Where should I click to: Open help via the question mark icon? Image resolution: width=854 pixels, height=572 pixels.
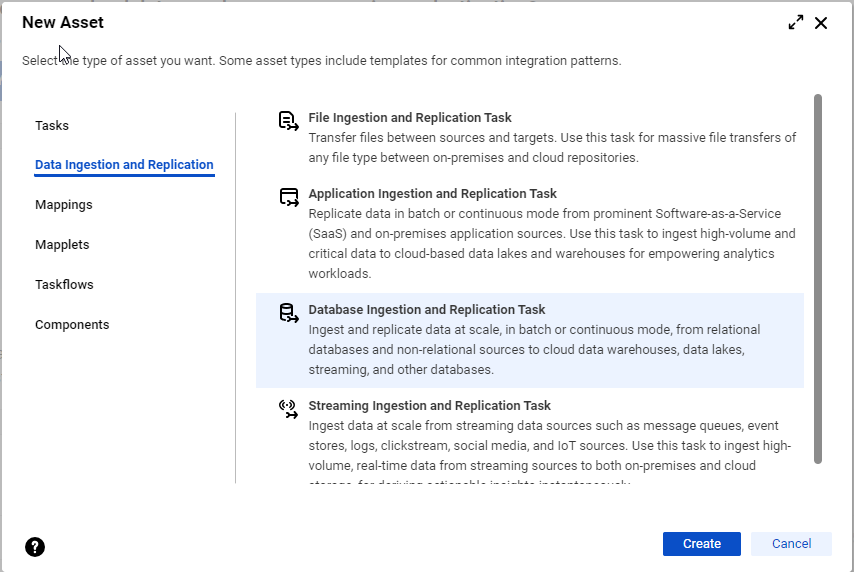click(35, 547)
